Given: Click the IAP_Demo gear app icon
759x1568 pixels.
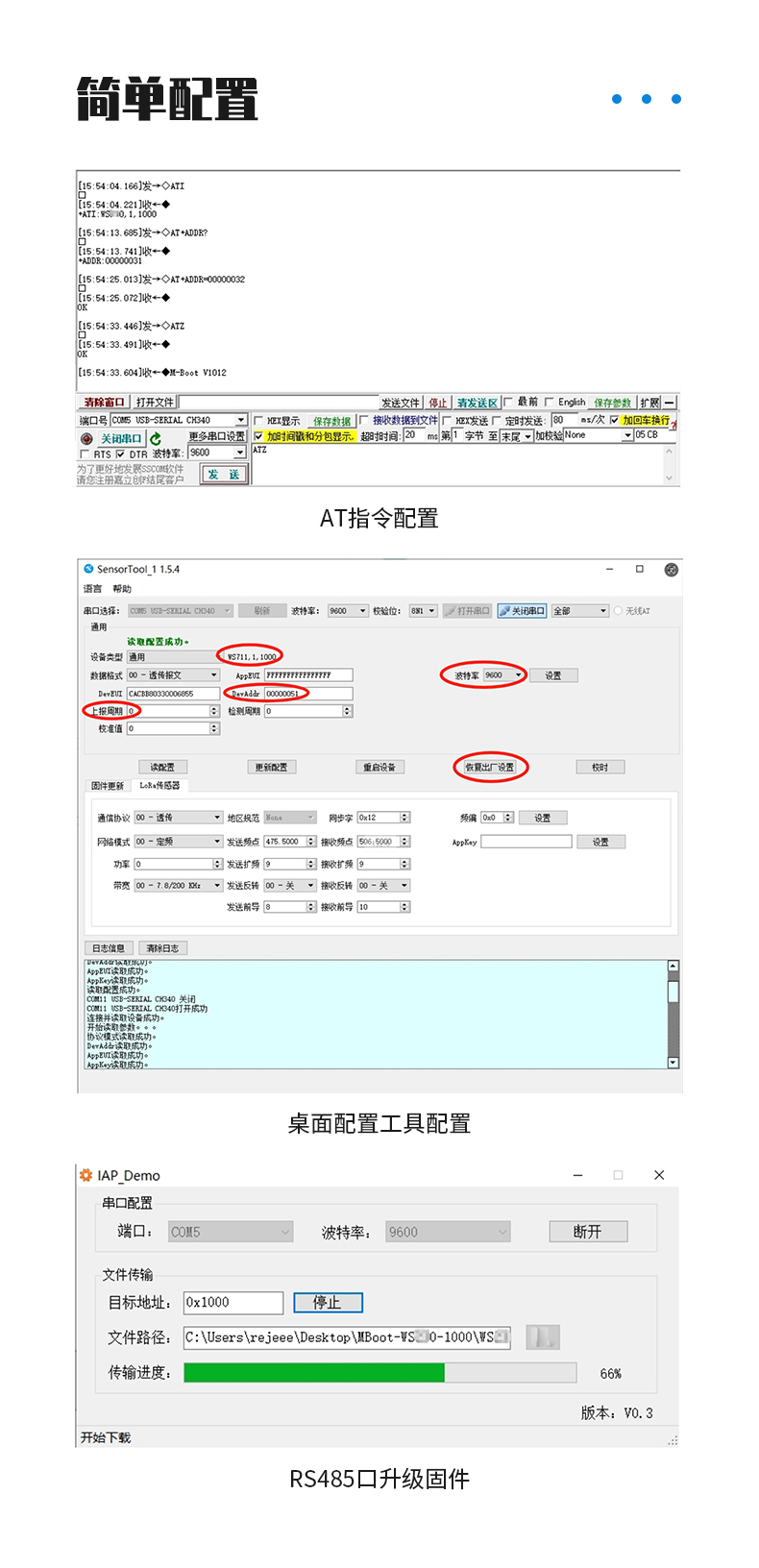Looking at the screenshot, I should [x=86, y=1175].
